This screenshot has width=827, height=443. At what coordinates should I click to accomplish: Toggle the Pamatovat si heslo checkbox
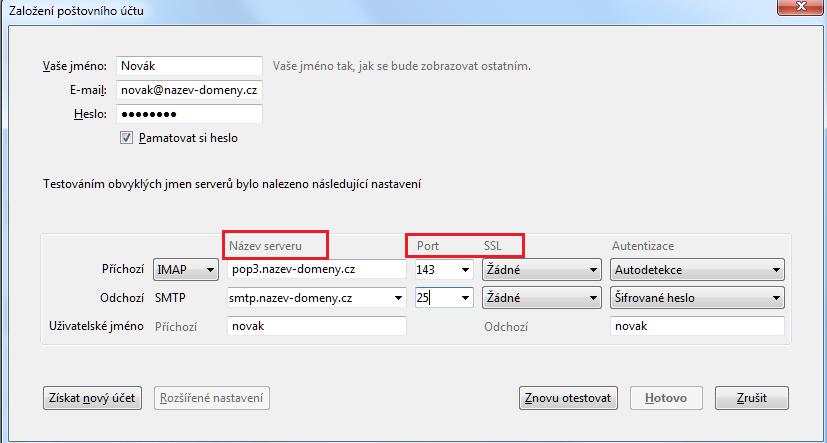click(127, 138)
